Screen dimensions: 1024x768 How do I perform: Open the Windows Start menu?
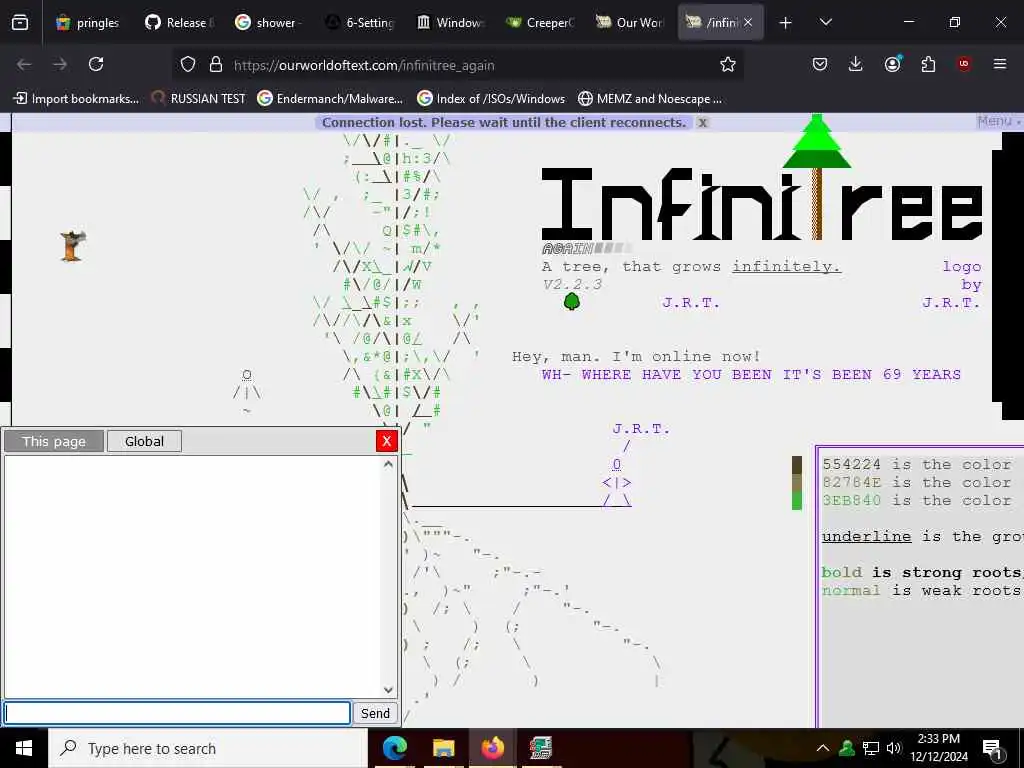[24, 748]
